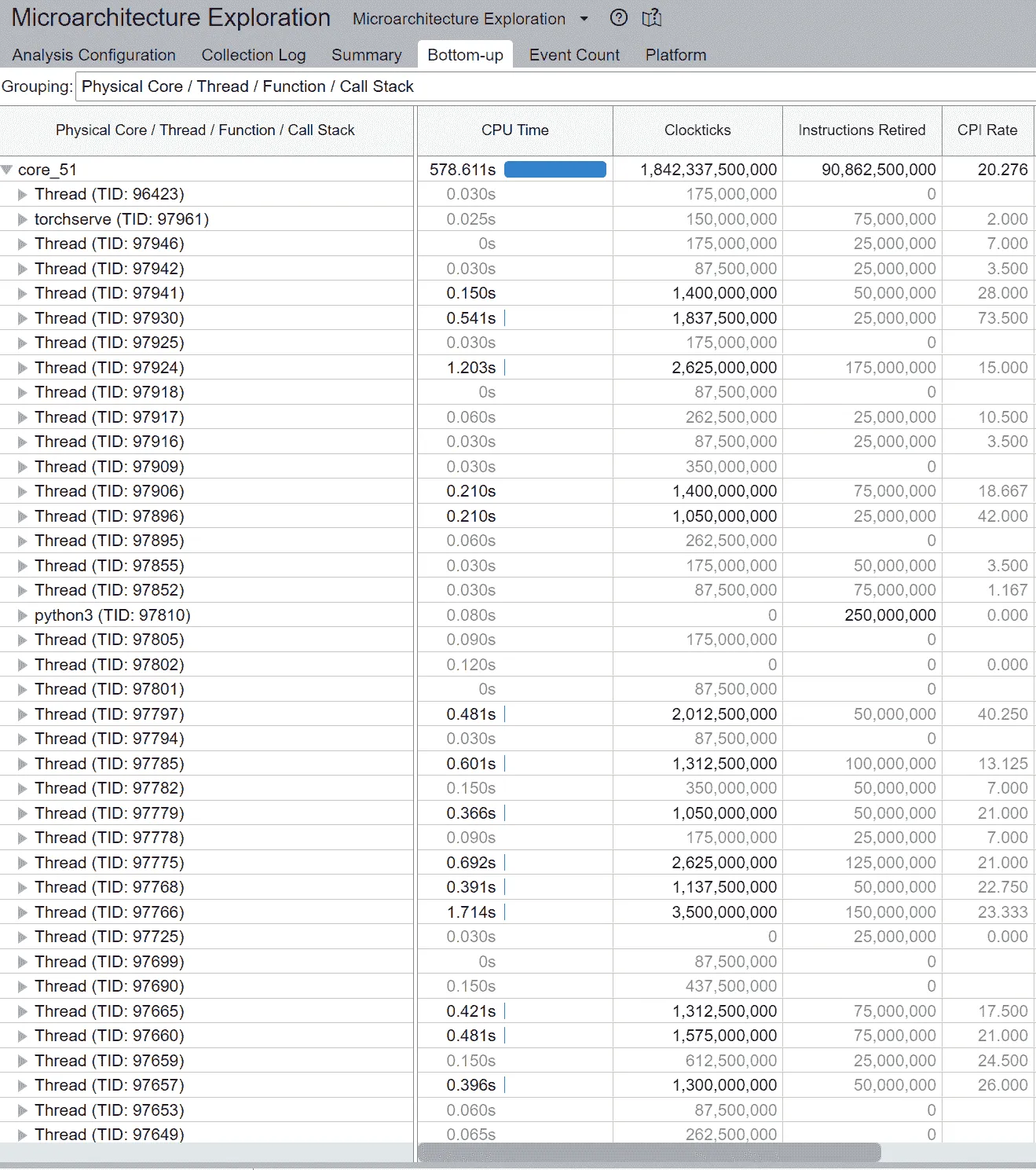Open the help question mark icon
1036x1170 pixels.
[619, 18]
